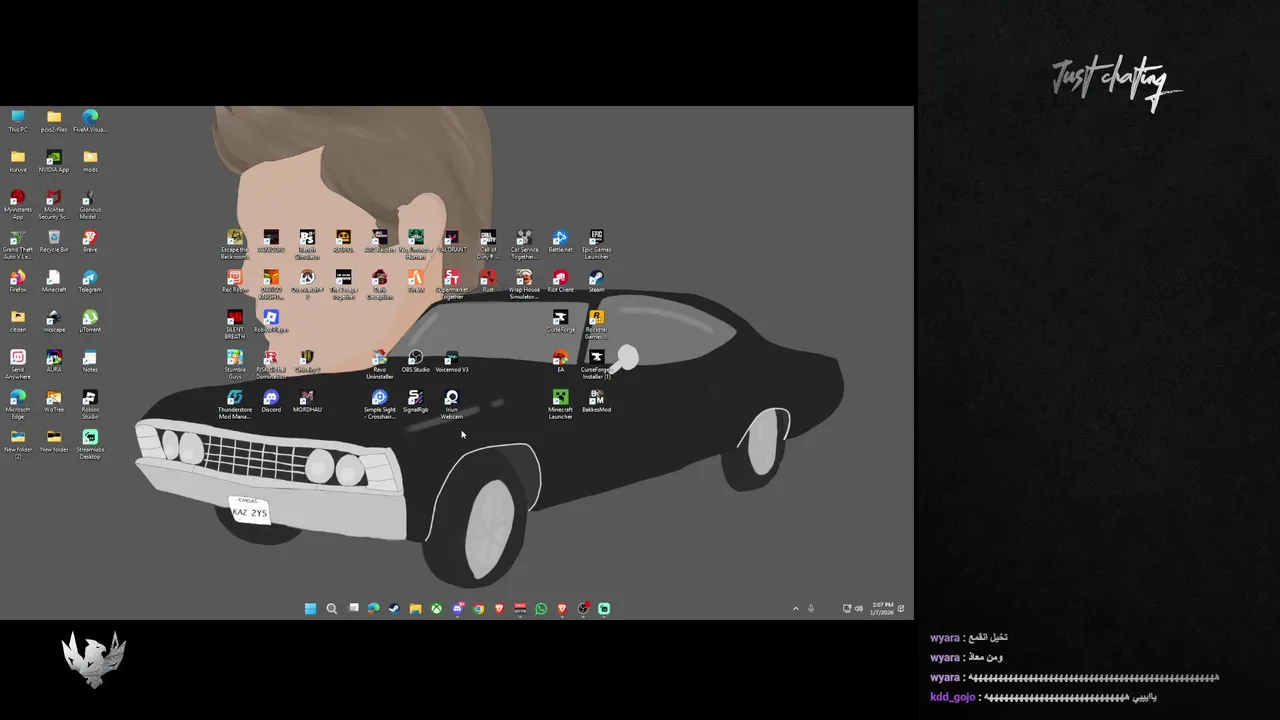
Task: Select Stumble Guys shortcut
Action: point(235,365)
